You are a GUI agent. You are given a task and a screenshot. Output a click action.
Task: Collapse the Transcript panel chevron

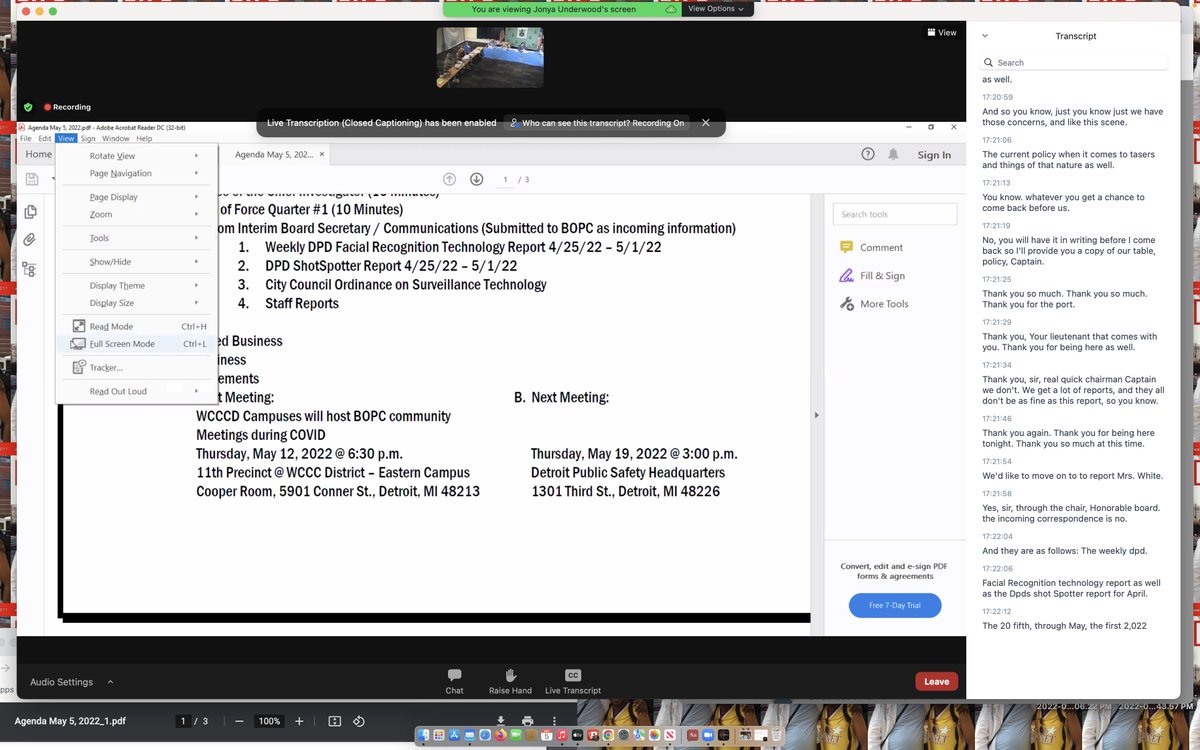(985, 36)
